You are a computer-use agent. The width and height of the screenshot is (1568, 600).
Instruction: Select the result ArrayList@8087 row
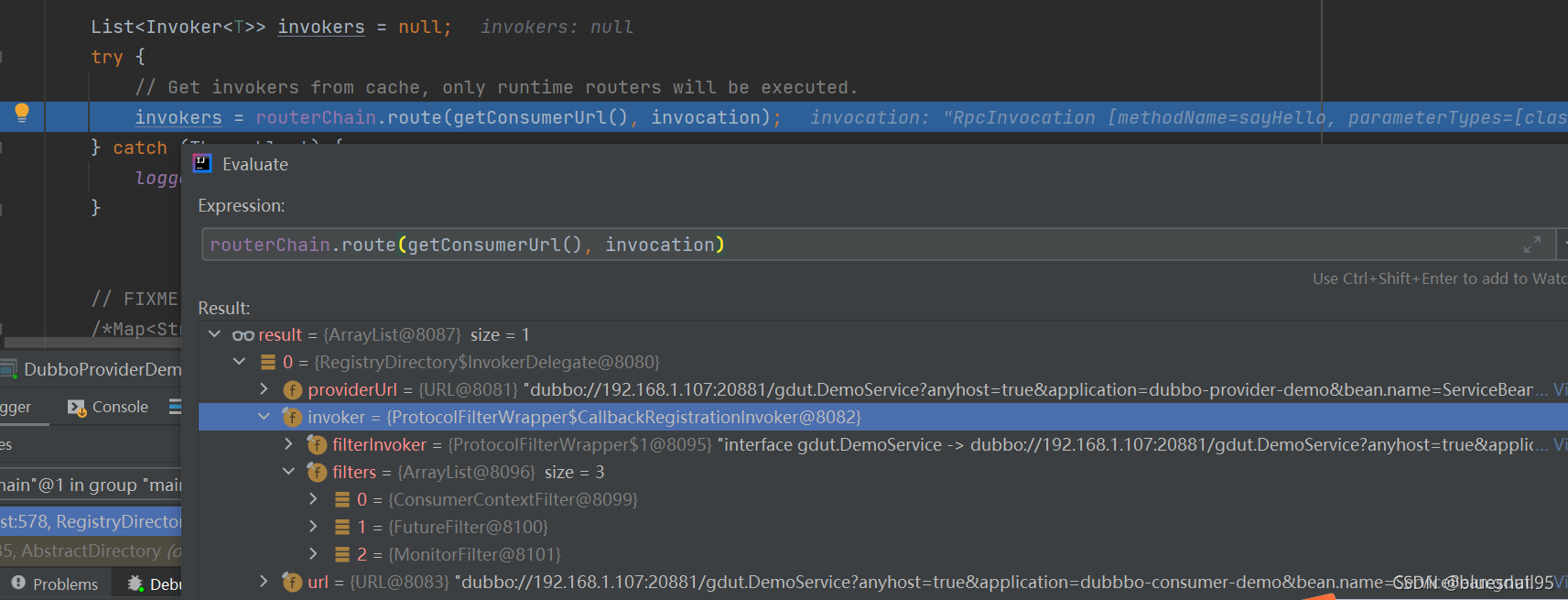coord(883,334)
